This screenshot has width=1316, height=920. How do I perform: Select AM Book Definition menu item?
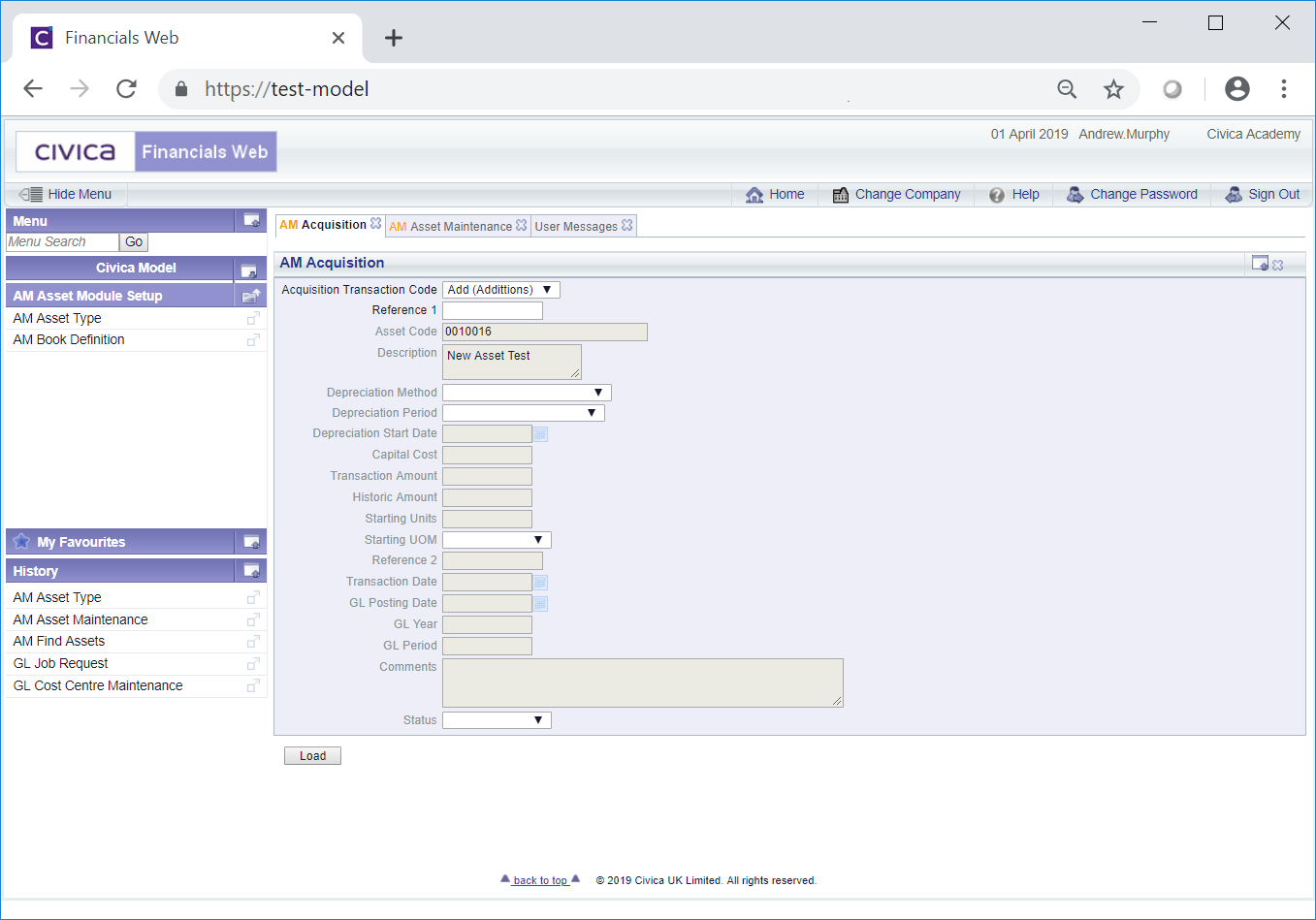[69, 340]
